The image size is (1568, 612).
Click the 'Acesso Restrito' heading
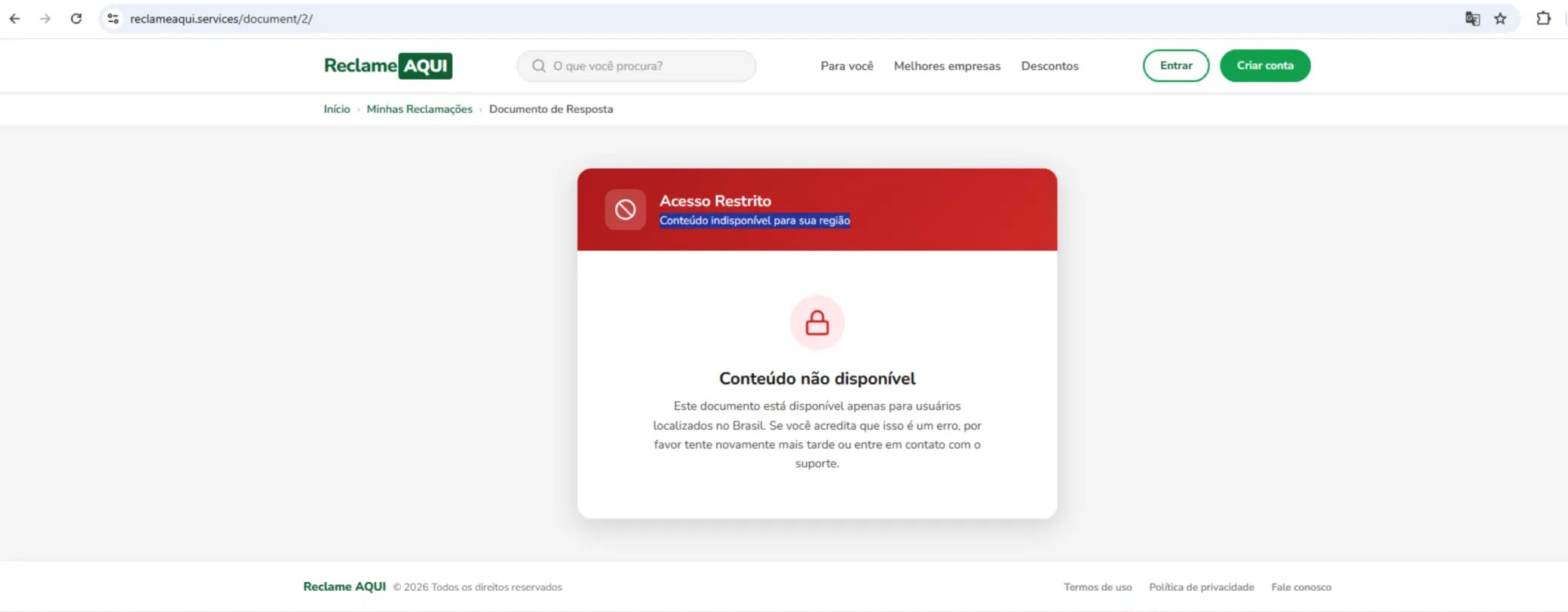click(x=715, y=200)
